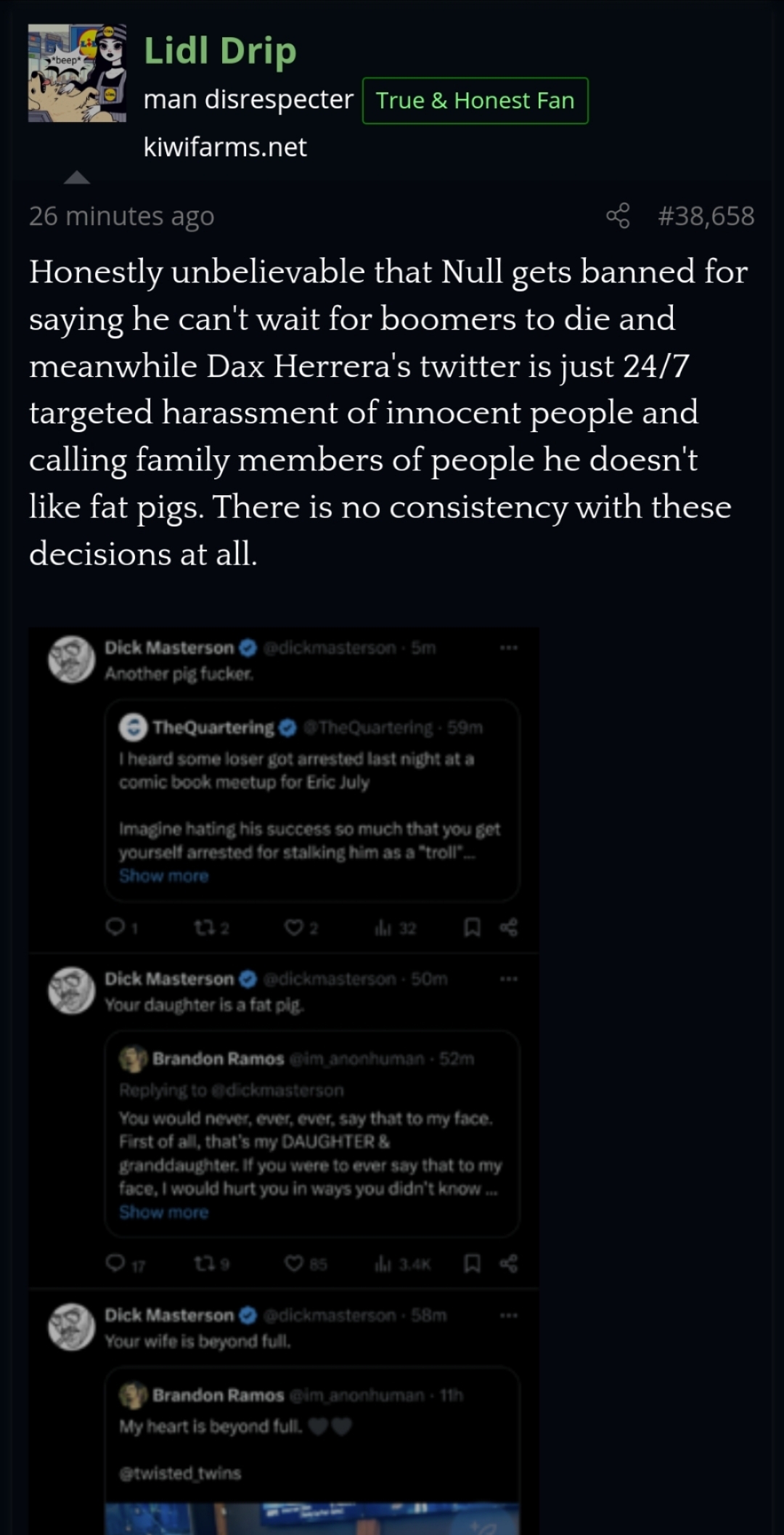Expand Show more in TheQuartering quoted tweet
Viewport: 784px width, 1535px height.
tap(164, 876)
